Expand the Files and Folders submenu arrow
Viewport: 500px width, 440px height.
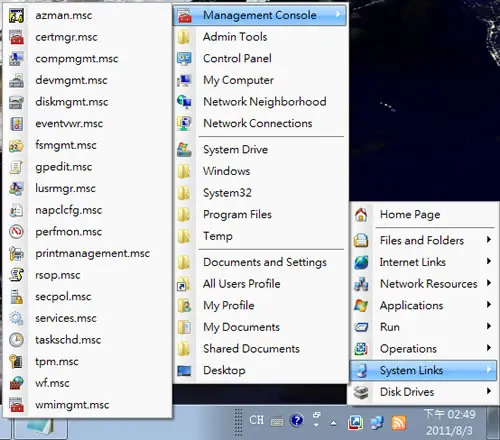point(488,239)
